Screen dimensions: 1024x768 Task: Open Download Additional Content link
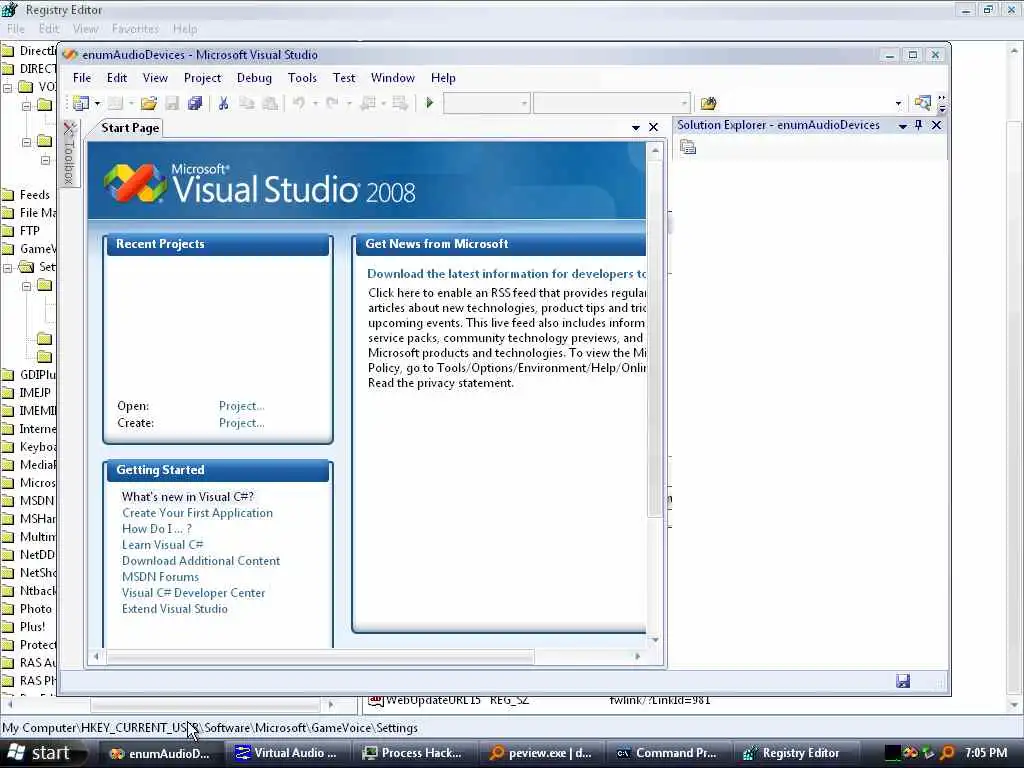tap(200, 560)
